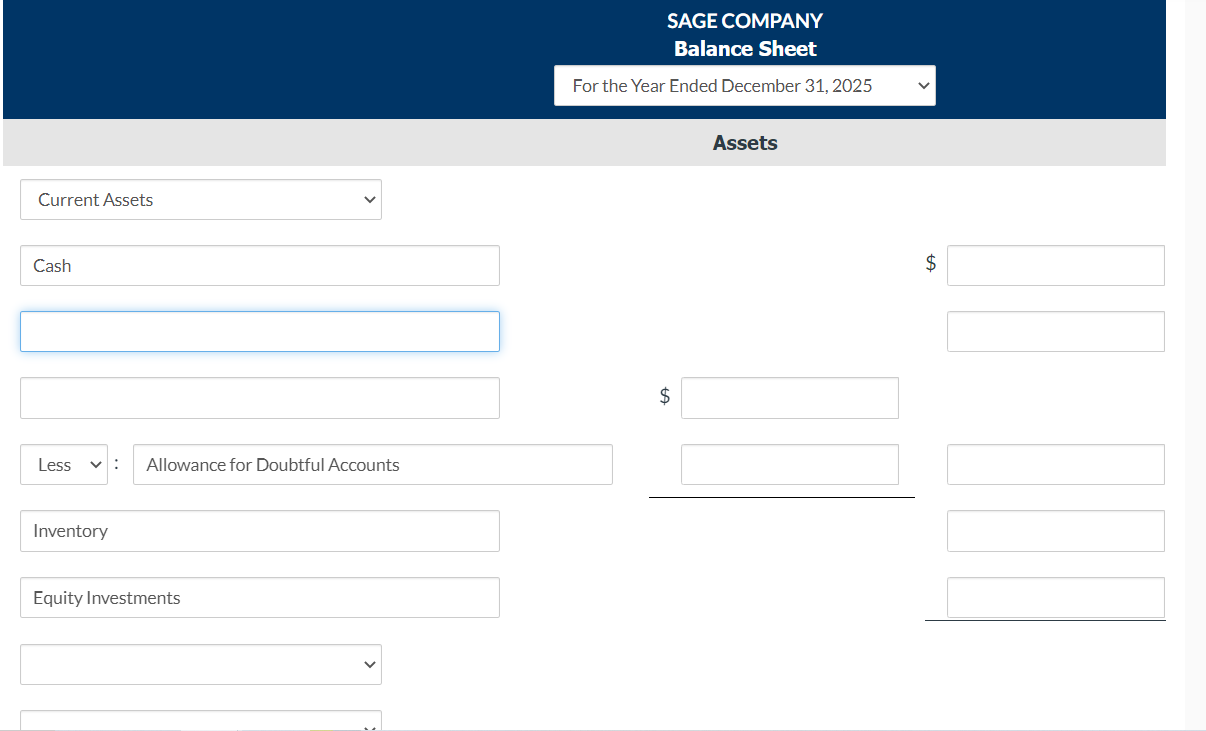
Task: Click the middle-column Allowance for Doubtful Accounts amount
Action: (x=790, y=465)
